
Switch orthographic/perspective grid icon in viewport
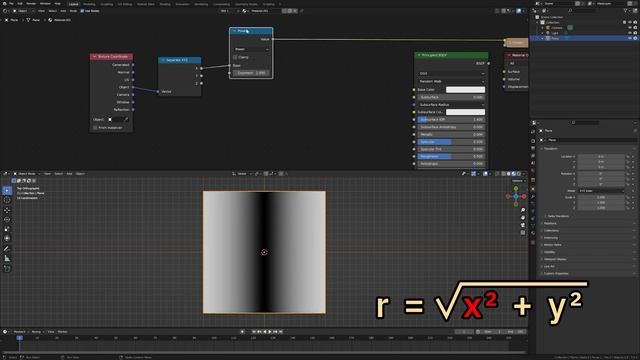pyautogui.click(x=523, y=233)
